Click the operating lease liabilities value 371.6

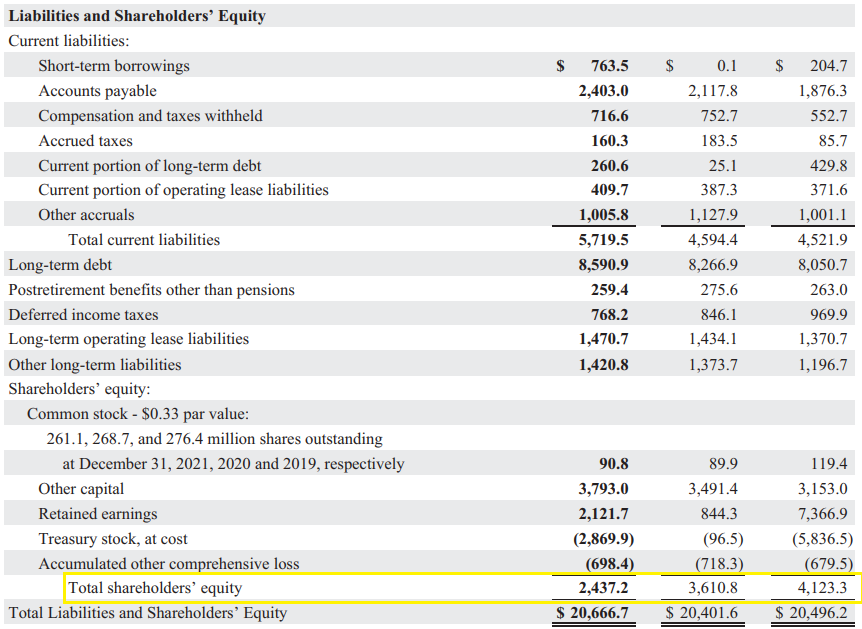coord(828,190)
